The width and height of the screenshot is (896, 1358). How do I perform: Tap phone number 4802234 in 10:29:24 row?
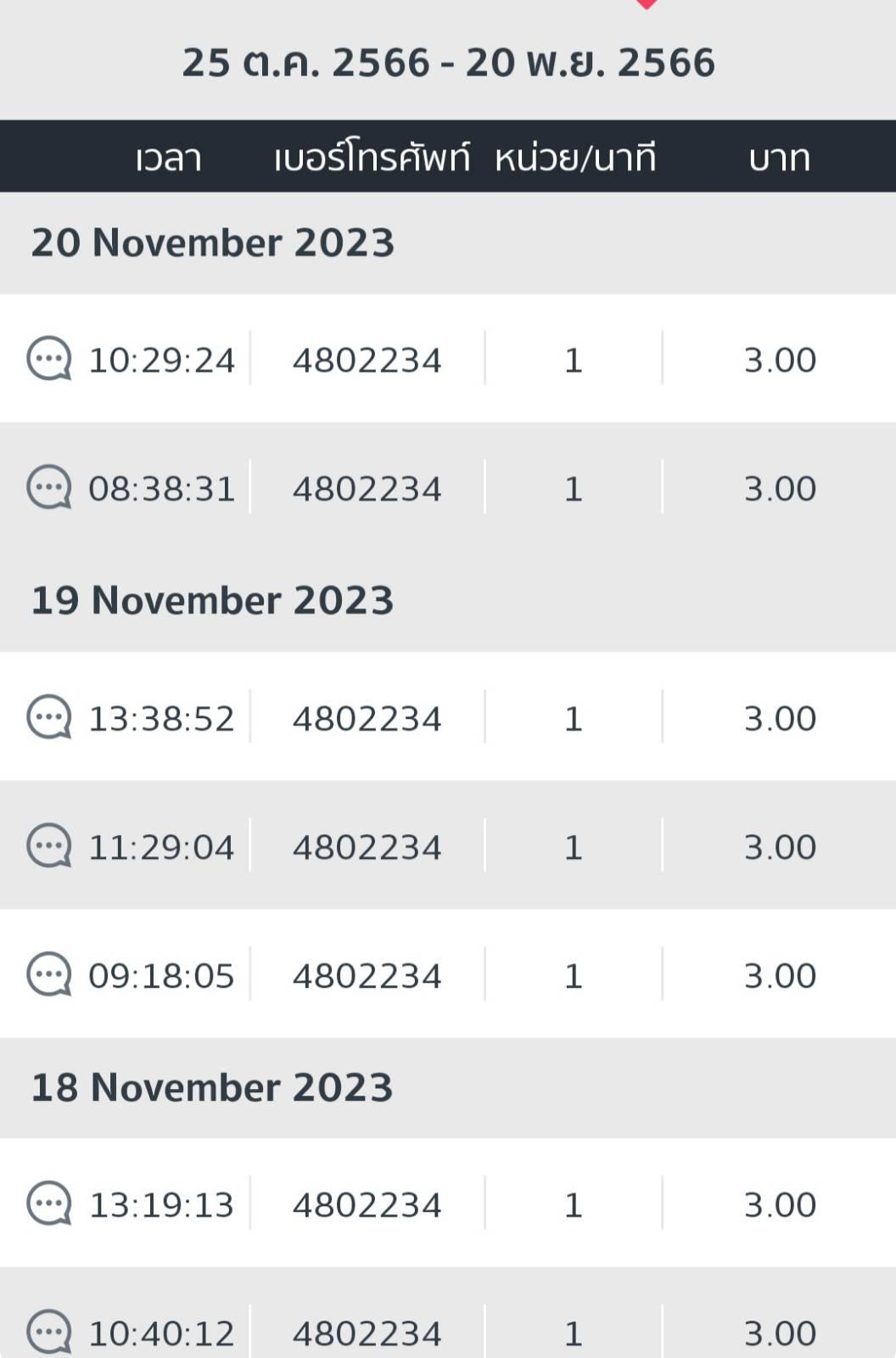tap(367, 361)
